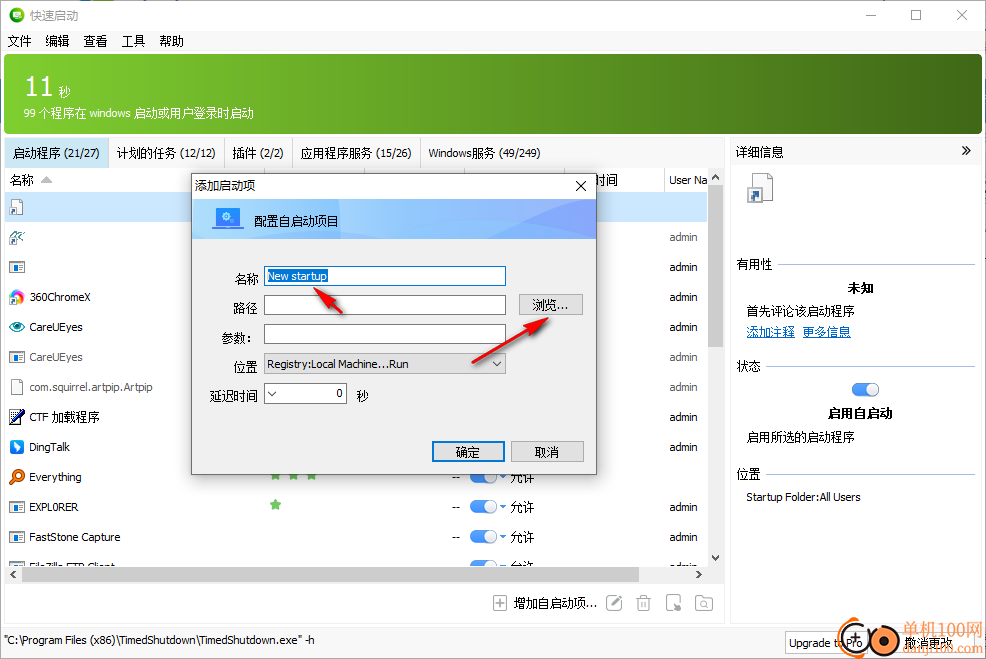The height and width of the screenshot is (659, 986).
Task: Switch to 启动程序 (21/27) tab
Action: coord(57,153)
